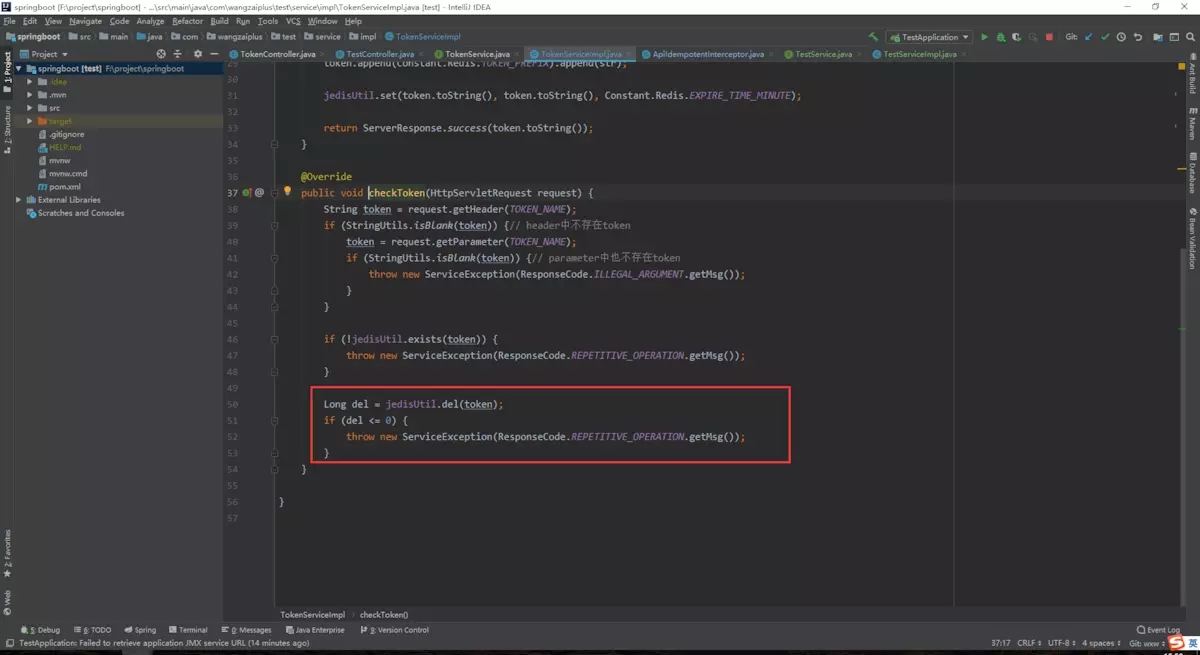Image resolution: width=1200 pixels, height=655 pixels.
Task: Open the Favorites side tool window
Action: point(7,554)
